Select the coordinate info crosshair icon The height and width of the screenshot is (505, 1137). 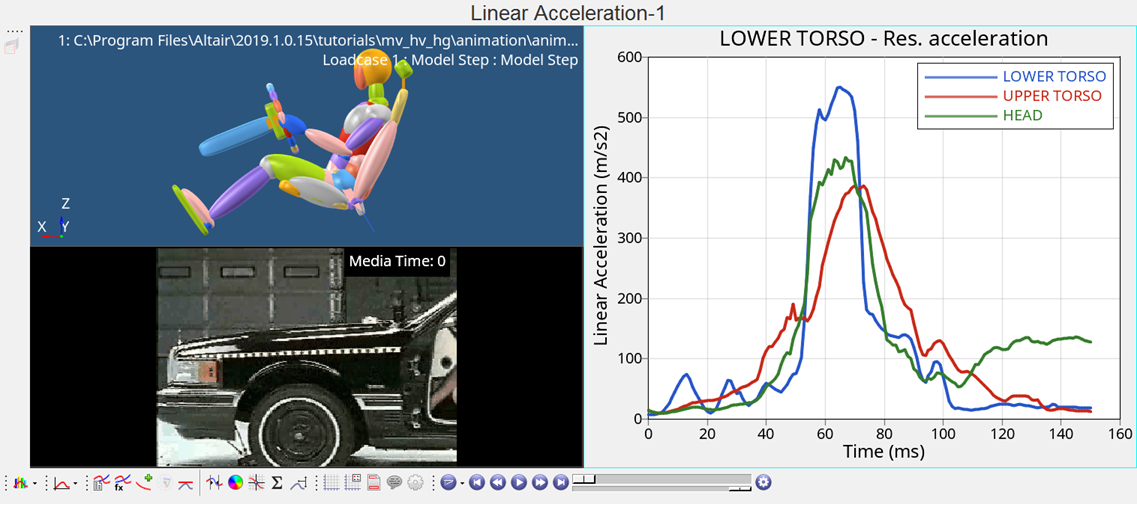coord(256,483)
